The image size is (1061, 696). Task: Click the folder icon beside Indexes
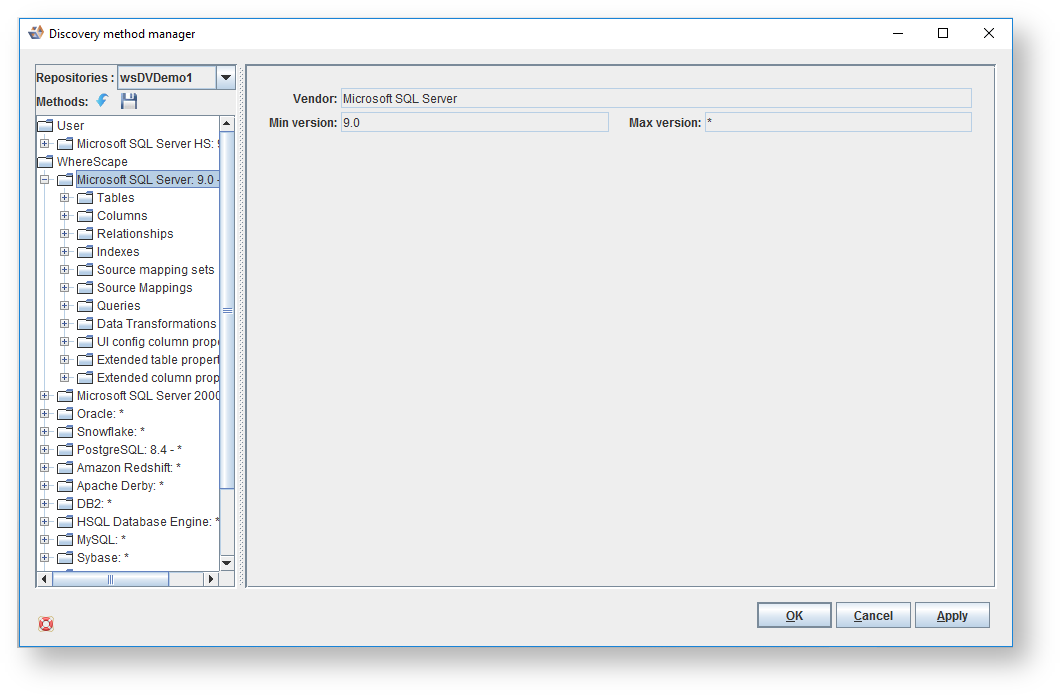[x=85, y=252]
